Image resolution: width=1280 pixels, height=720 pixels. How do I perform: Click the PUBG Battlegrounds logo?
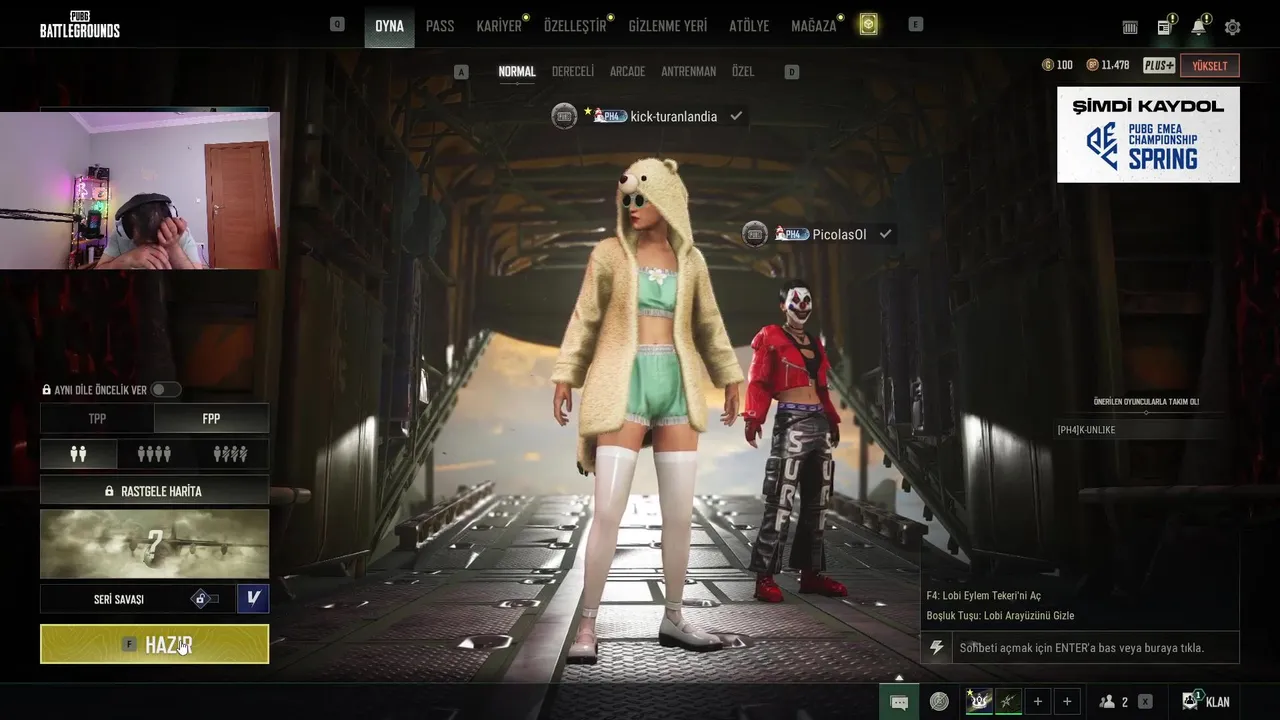tap(80, 24)
